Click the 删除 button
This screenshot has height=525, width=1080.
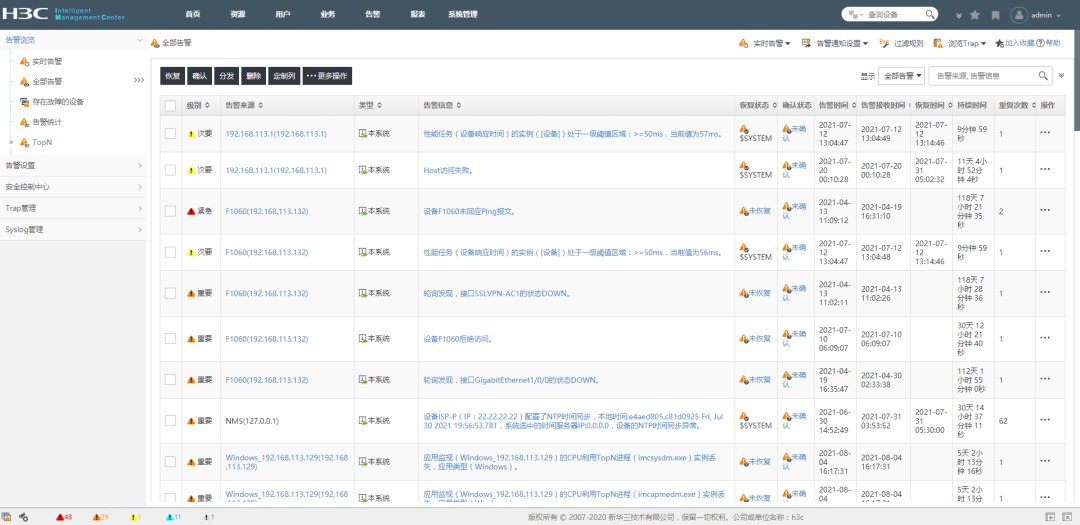point(253,76)
